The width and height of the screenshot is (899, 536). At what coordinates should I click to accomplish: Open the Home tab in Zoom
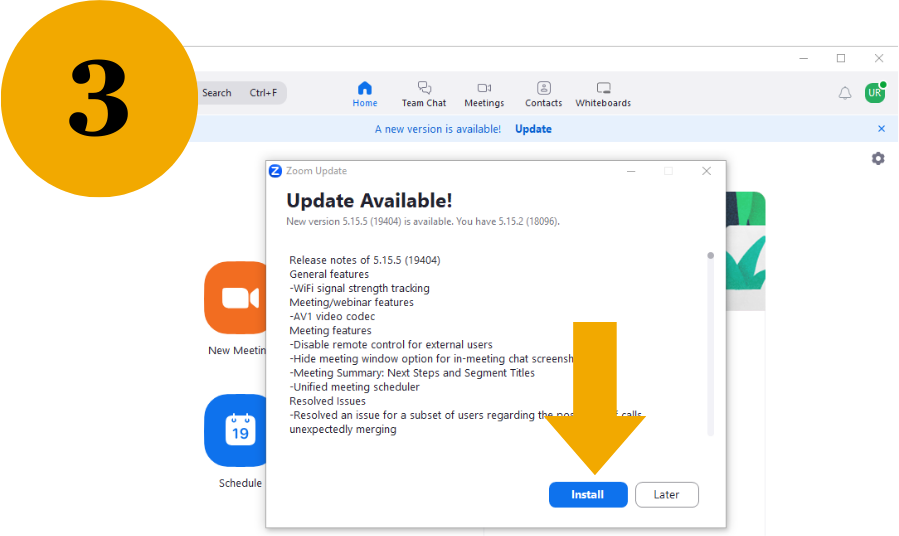coord(365,95)
